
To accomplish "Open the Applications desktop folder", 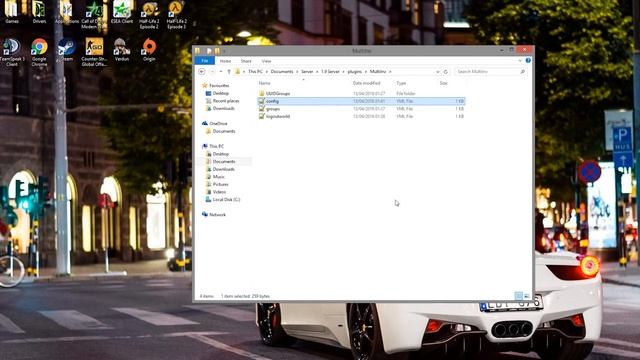I will click(x=67, y=12).
